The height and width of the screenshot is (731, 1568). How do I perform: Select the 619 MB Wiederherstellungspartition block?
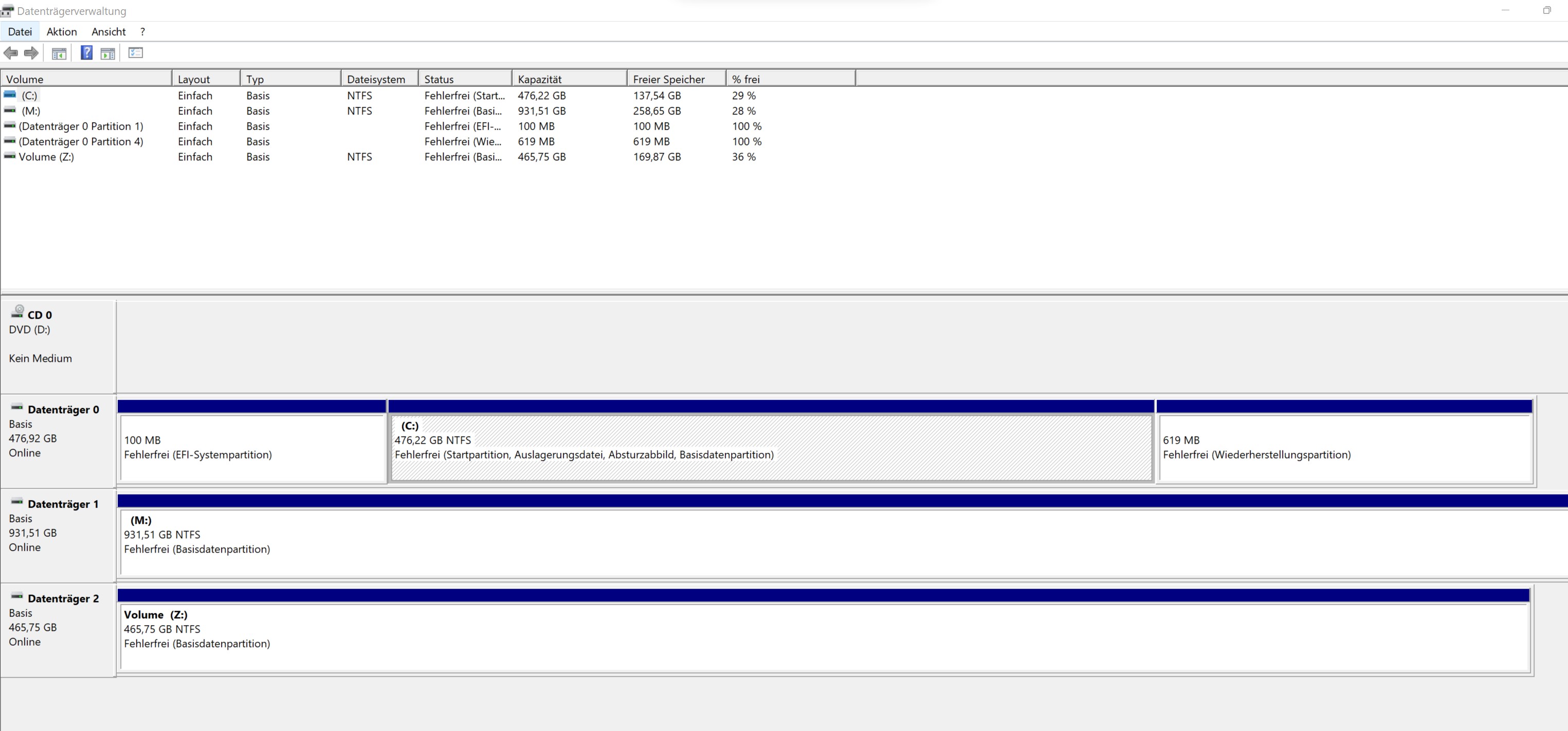coord(1344,448)
